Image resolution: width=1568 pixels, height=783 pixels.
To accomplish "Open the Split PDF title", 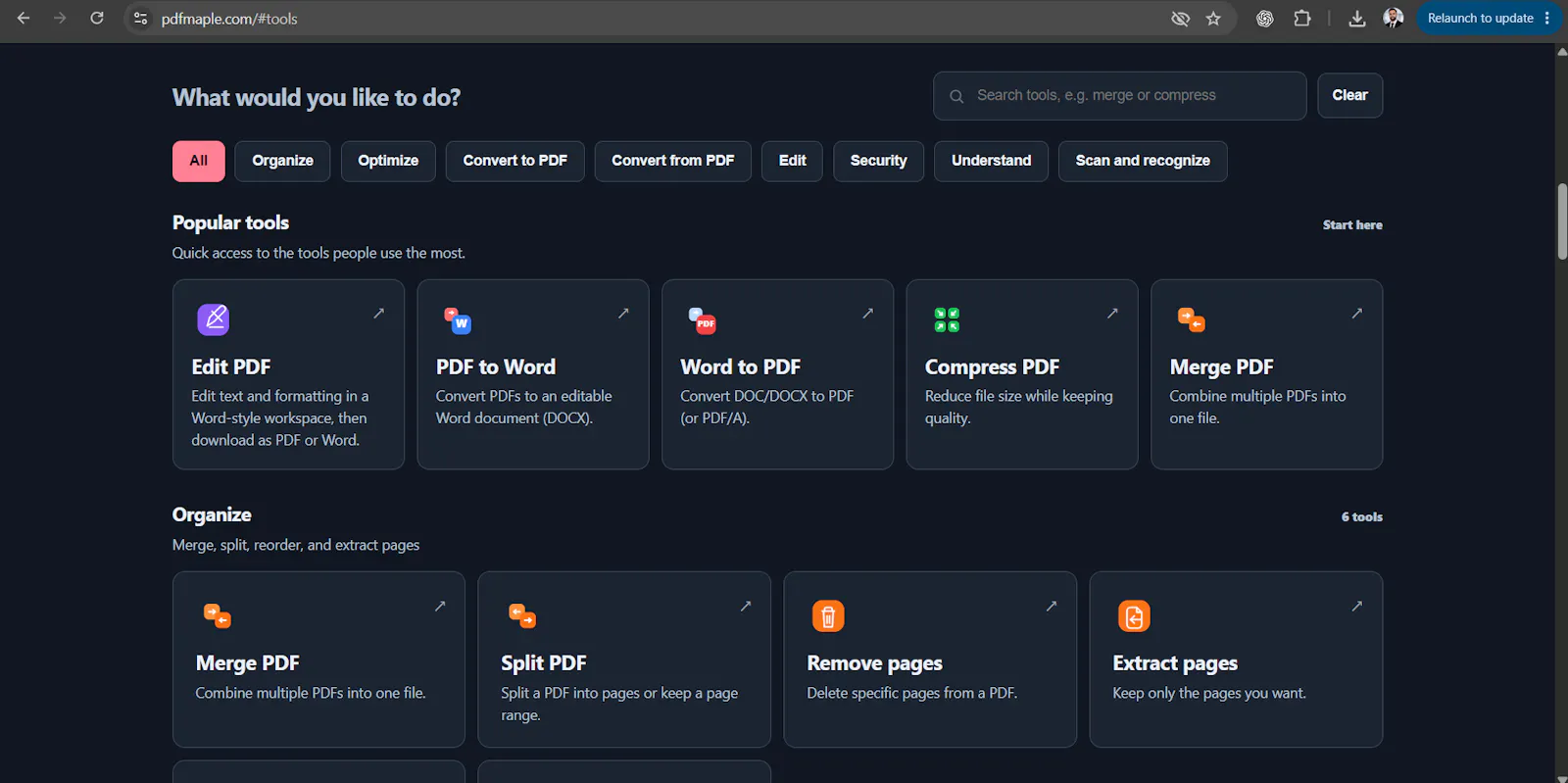I will tap(543, 663).
